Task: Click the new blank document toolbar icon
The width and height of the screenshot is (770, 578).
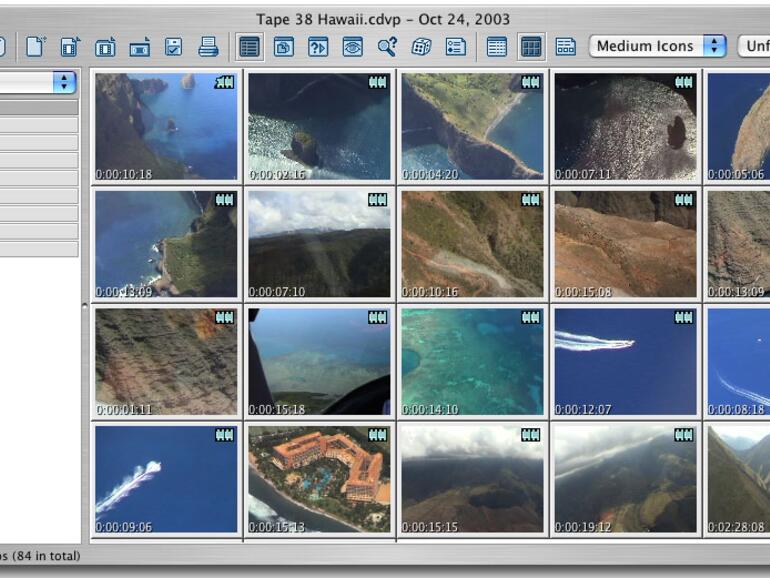Action: (35, 47)
